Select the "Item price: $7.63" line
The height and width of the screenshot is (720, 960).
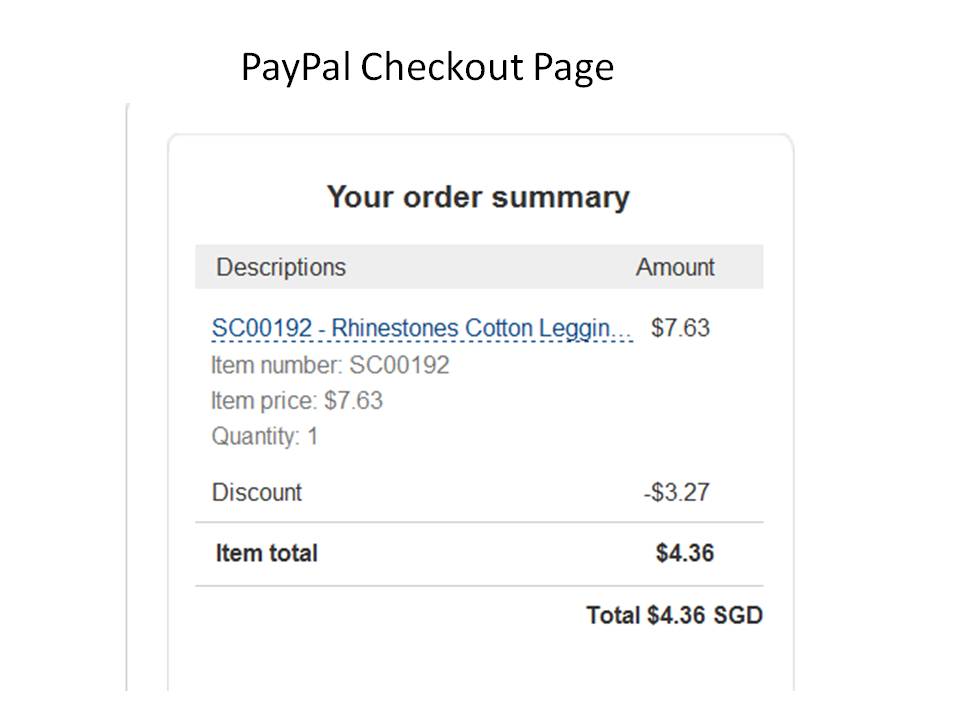pyautogui.click(x=297, y=401)
